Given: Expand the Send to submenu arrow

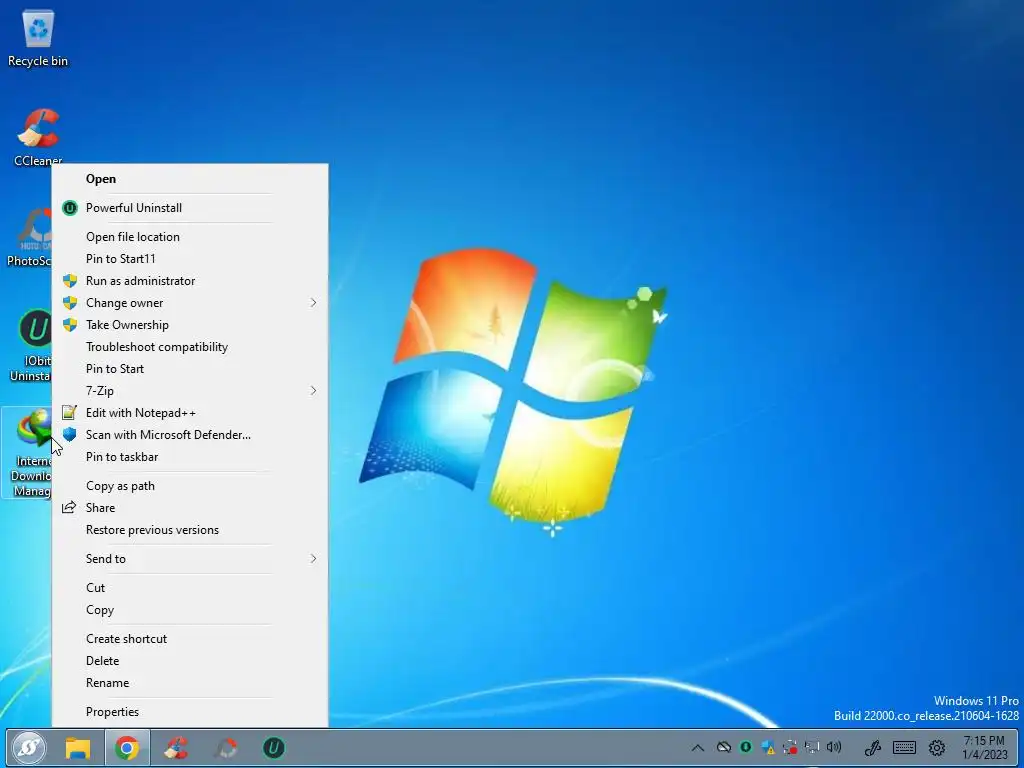Looking at the screenshot, I should coord(313,559).
